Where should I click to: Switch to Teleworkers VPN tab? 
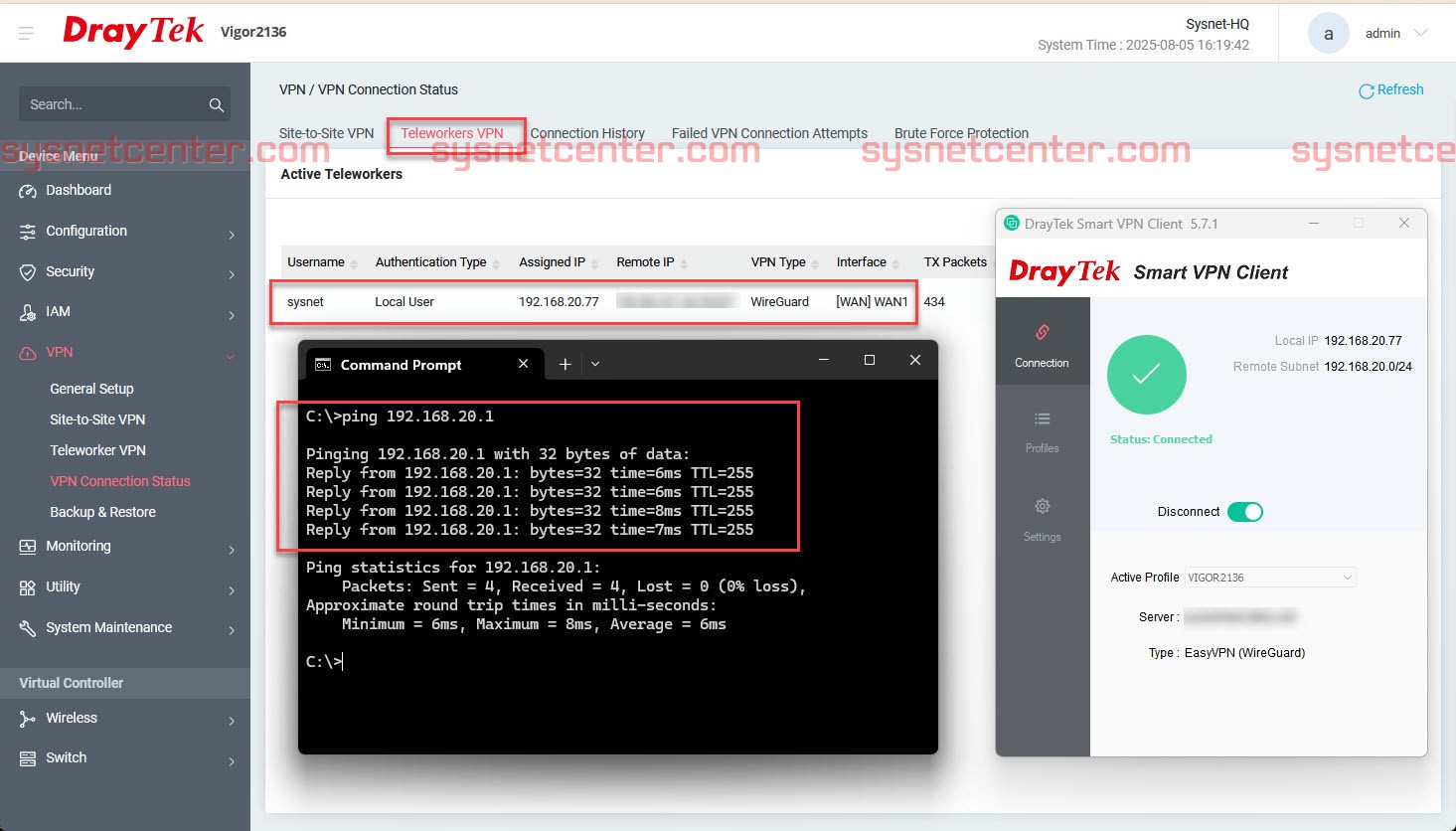[x=452, y=133]
